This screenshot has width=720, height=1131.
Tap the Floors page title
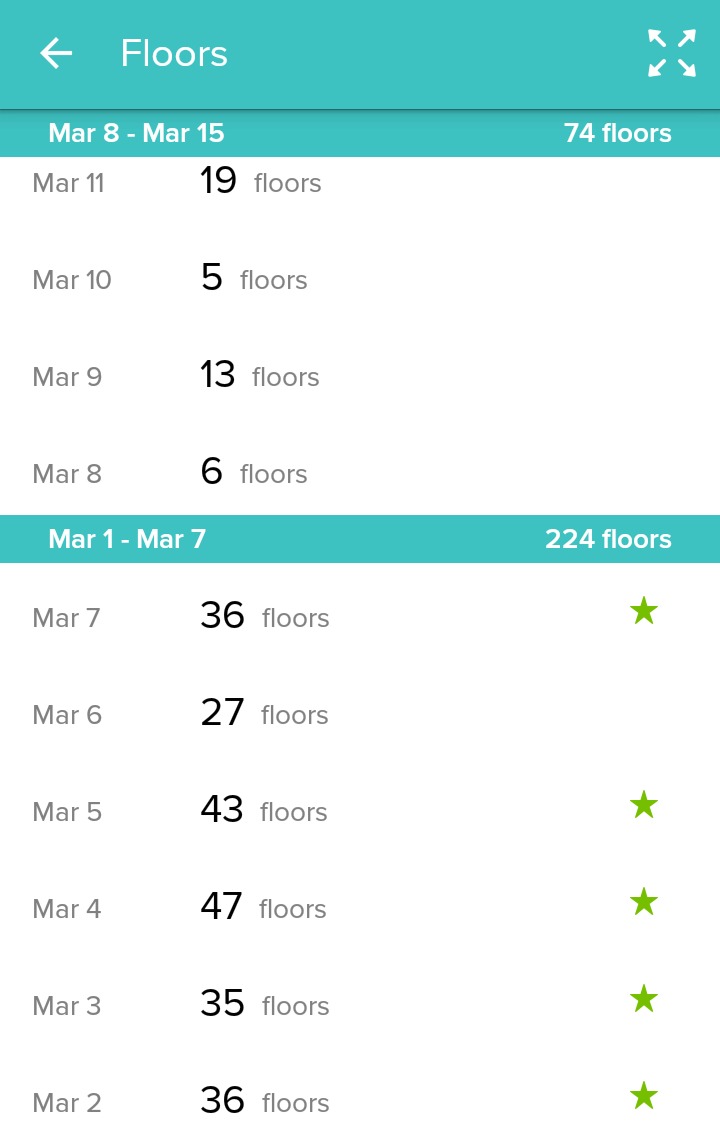174,53
